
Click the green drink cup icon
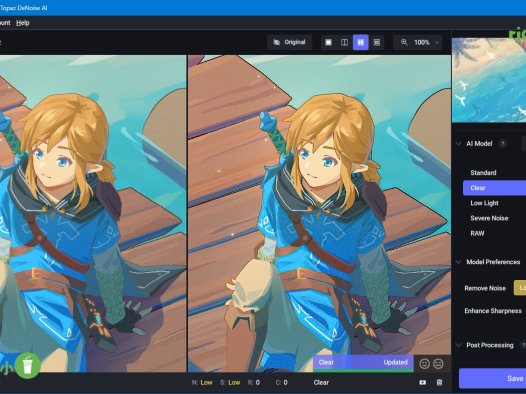pyautogui.click(x=28, y=365)
